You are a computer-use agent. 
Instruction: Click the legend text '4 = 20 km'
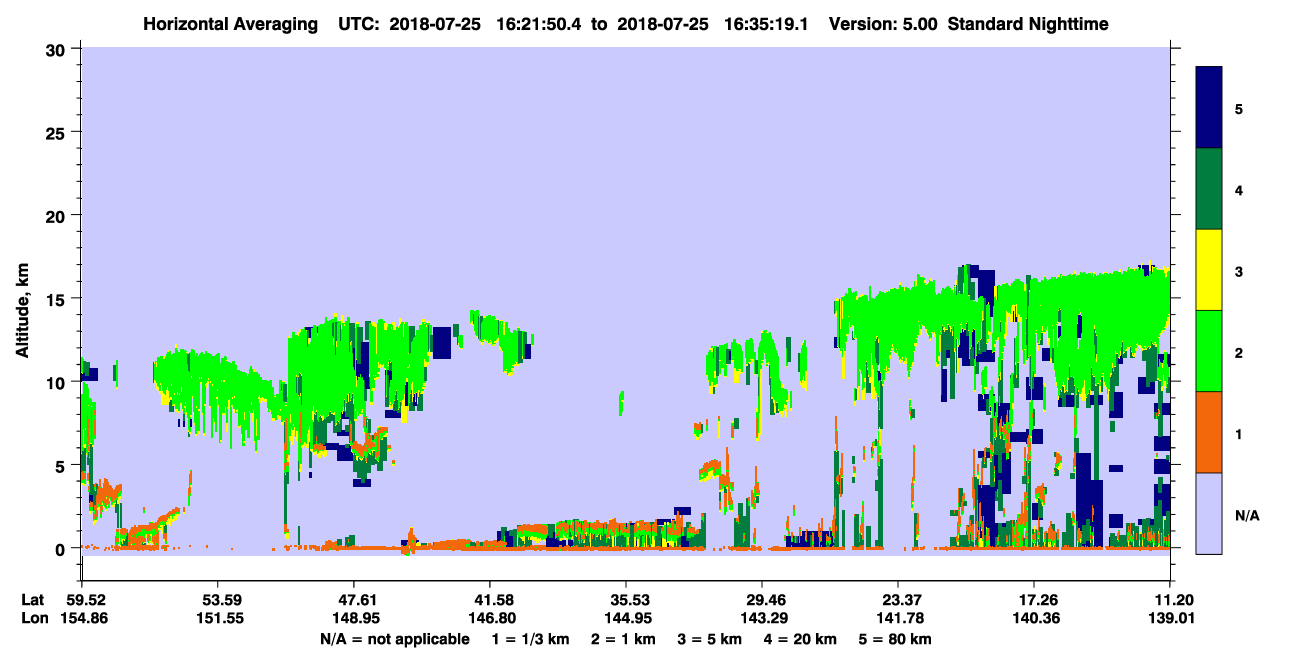click(800, 638)
